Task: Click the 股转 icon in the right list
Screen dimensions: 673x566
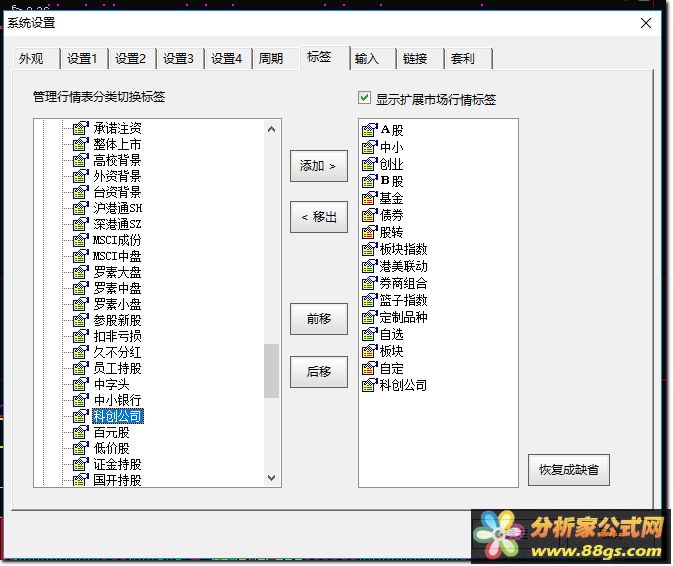Action: point(370,232)
